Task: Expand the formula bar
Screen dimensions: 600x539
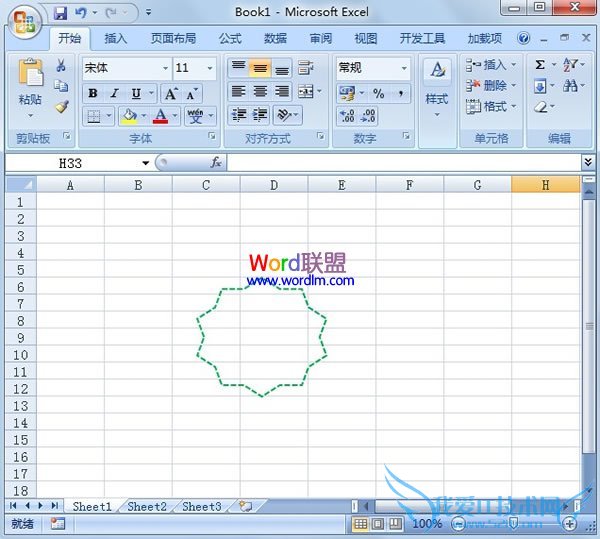Action: pyautogui.click(x=588, y=162)
